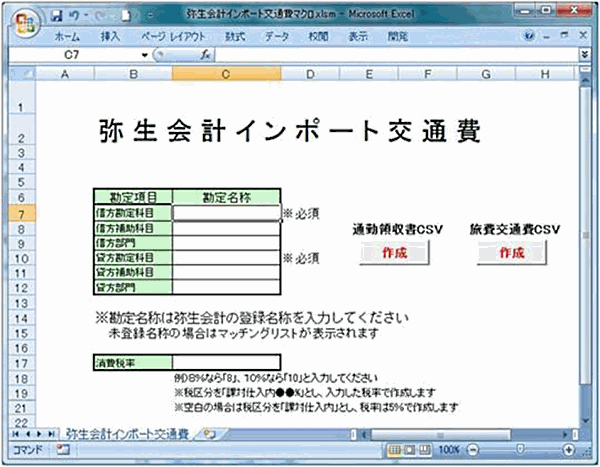600x467 pixels.
Task: Click the 貸方部門 name input cell
Action: (227, 287)
